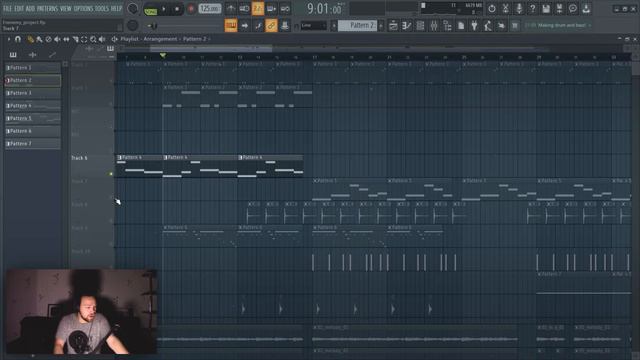Click multilink to controllers icon
This screenshot has height=360, width=640.
[258, 26]
